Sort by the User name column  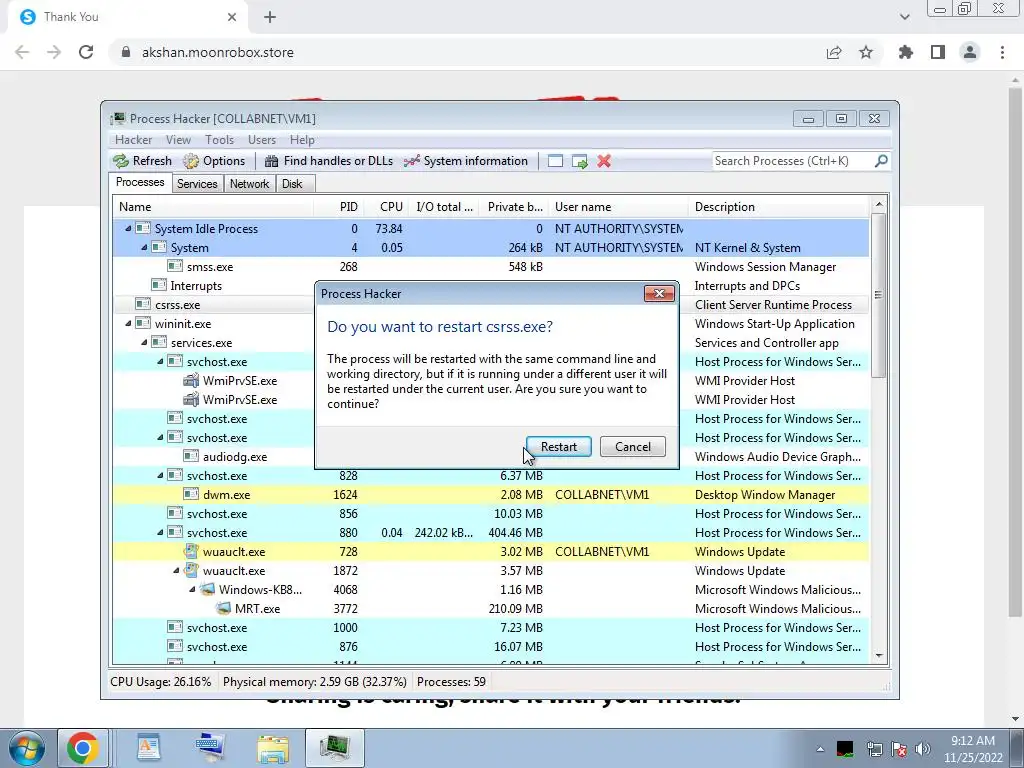tap(618, 207)
